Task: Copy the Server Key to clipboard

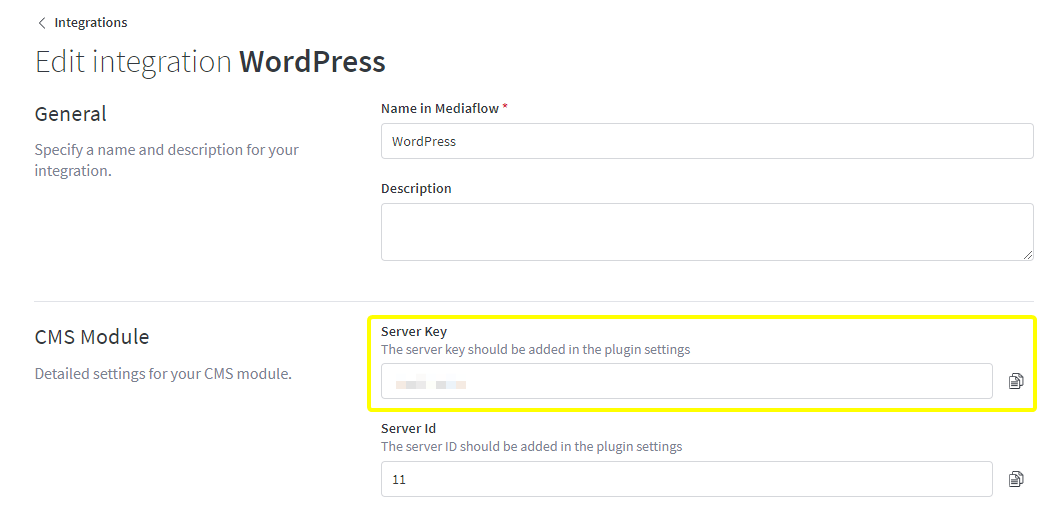Action: [1016, 381]
